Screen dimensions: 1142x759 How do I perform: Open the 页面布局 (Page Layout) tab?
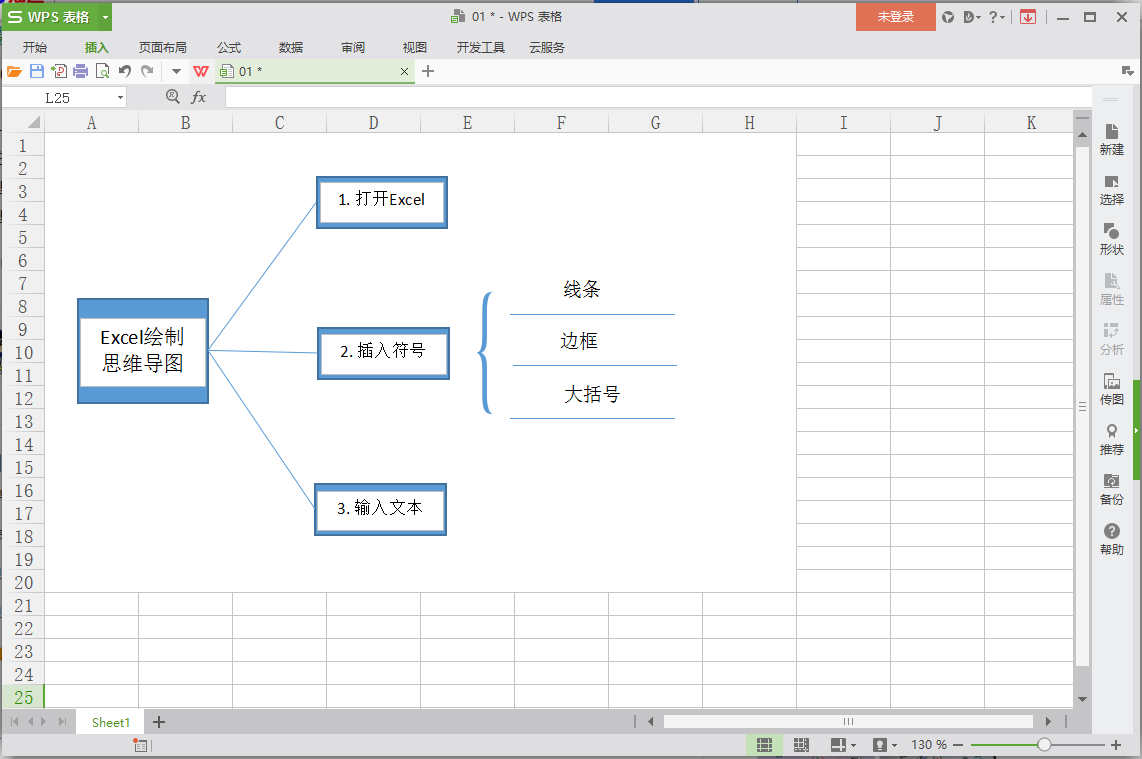pos(162,47)
